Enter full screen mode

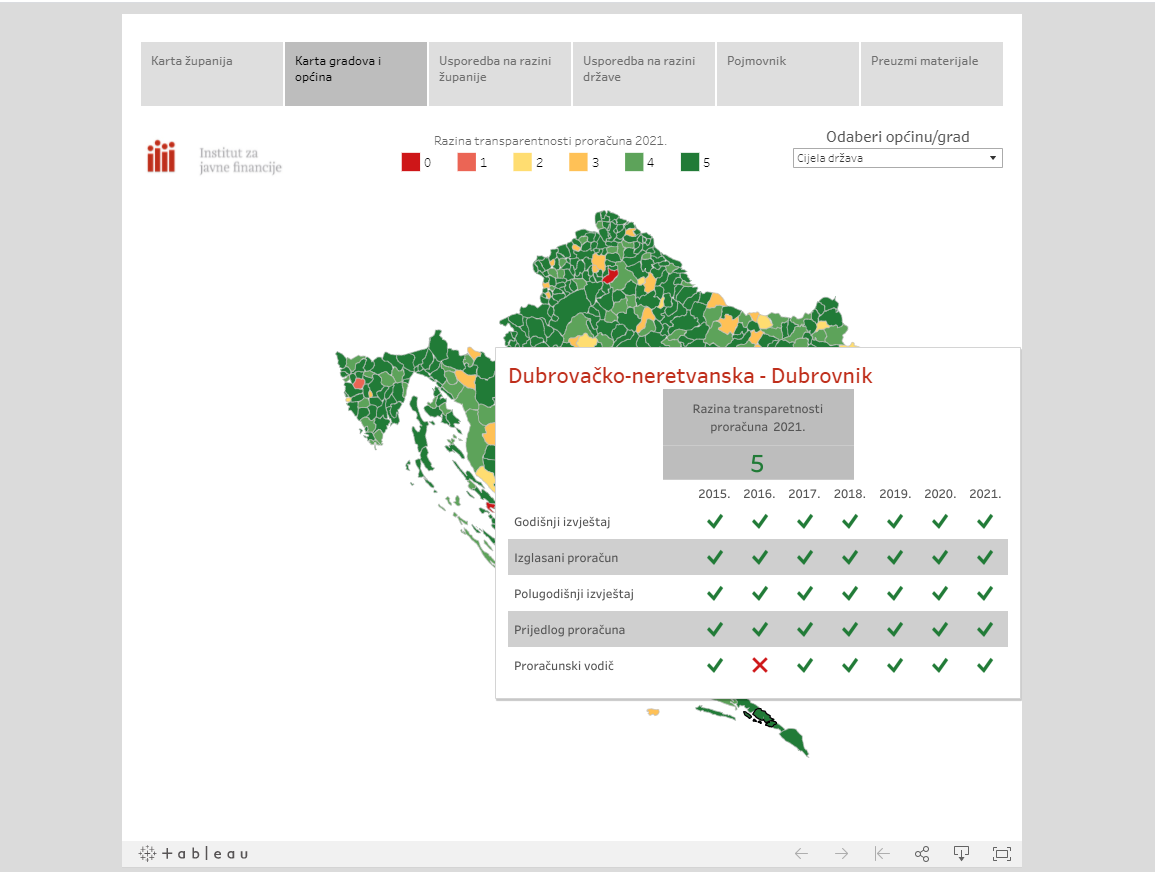coord(1002,853)
